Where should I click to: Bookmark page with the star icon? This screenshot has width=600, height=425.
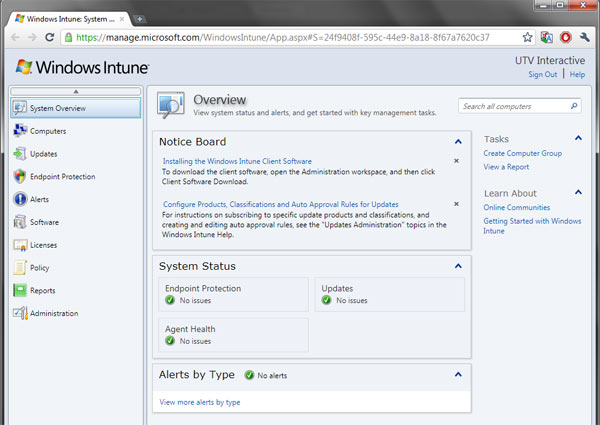tap(527, 37)
